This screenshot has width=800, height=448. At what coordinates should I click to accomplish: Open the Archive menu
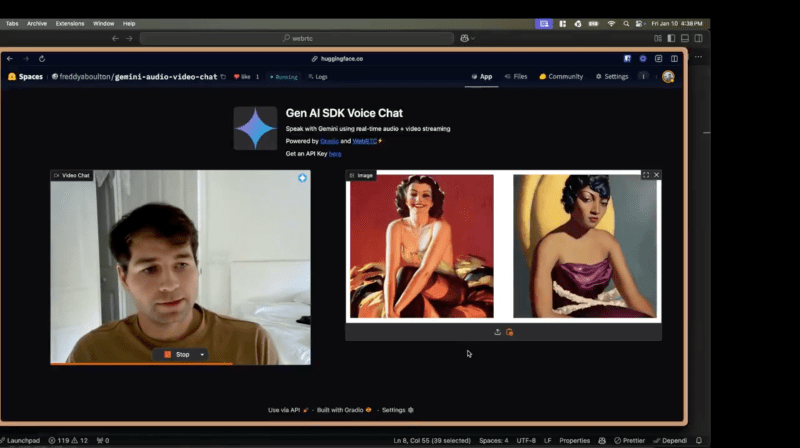37,23
